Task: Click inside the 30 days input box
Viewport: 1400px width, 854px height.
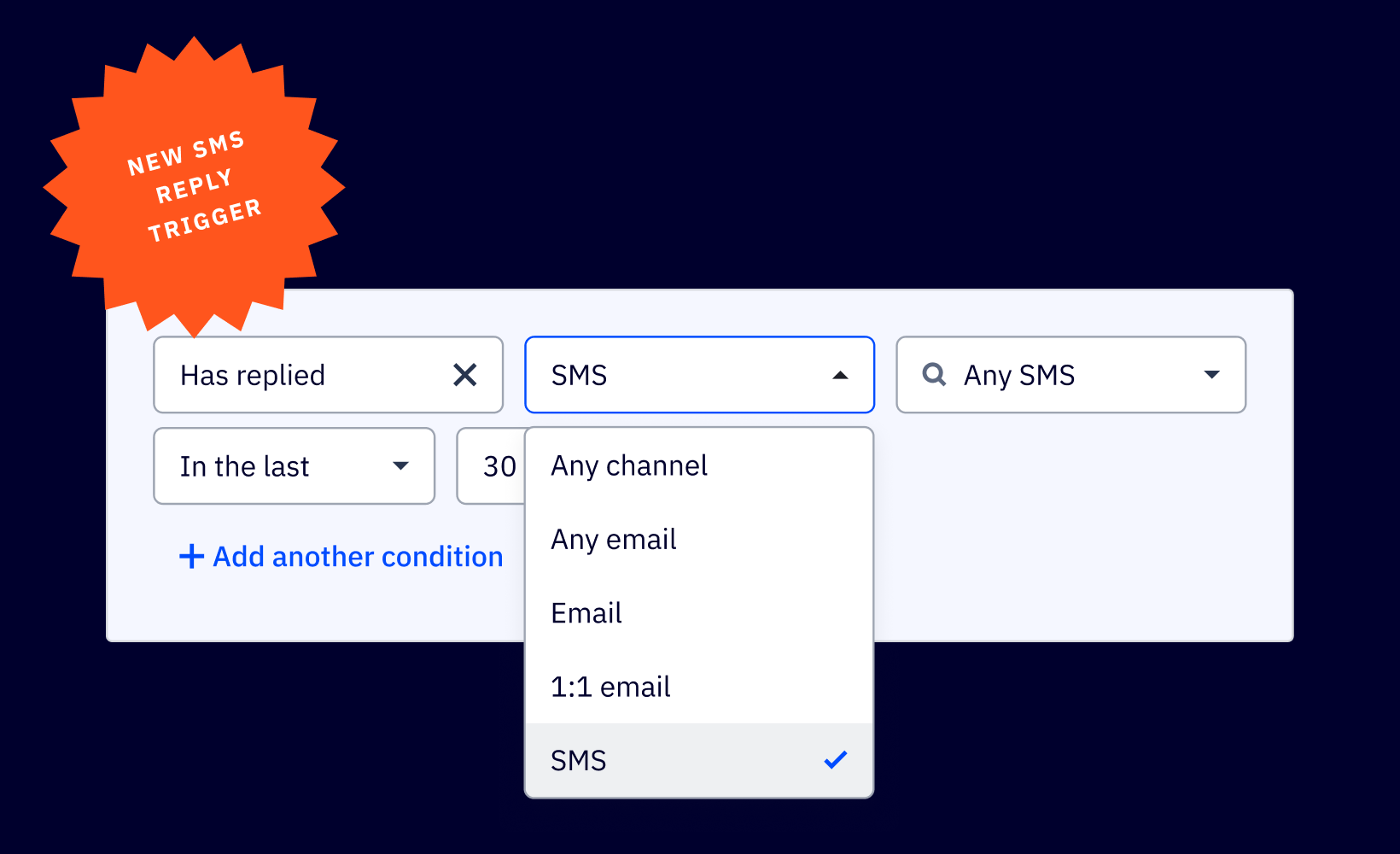Action: (x=499, y=466)
